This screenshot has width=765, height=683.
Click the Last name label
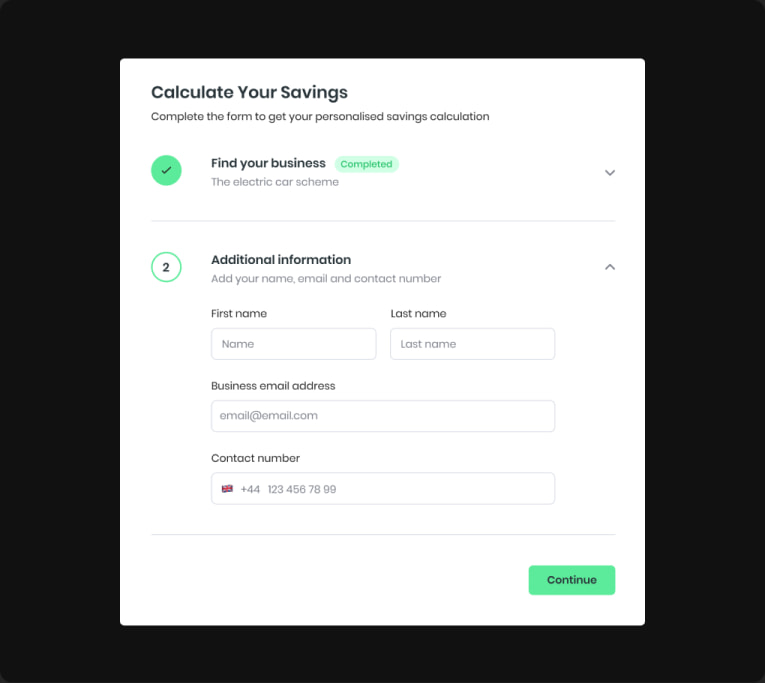pyautogui.click(x=418, y=314)
